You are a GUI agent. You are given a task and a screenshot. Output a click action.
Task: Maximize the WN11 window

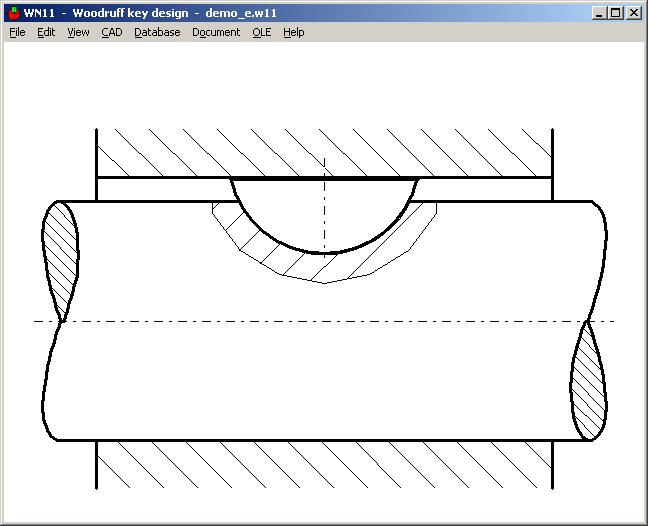click(x=615, y=13)
